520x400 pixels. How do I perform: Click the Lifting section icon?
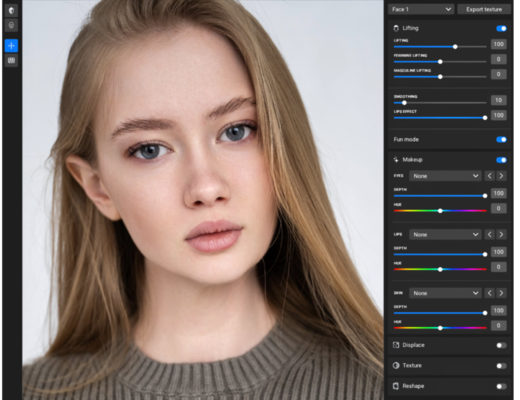tap(396, 28)
